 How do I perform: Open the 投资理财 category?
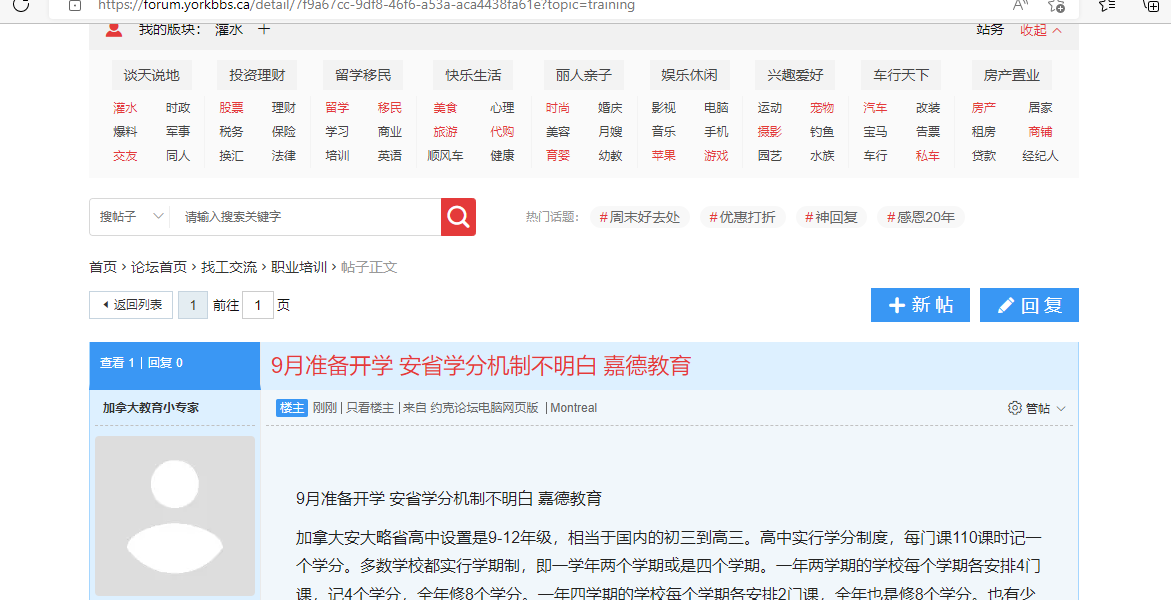click(257, 75)
